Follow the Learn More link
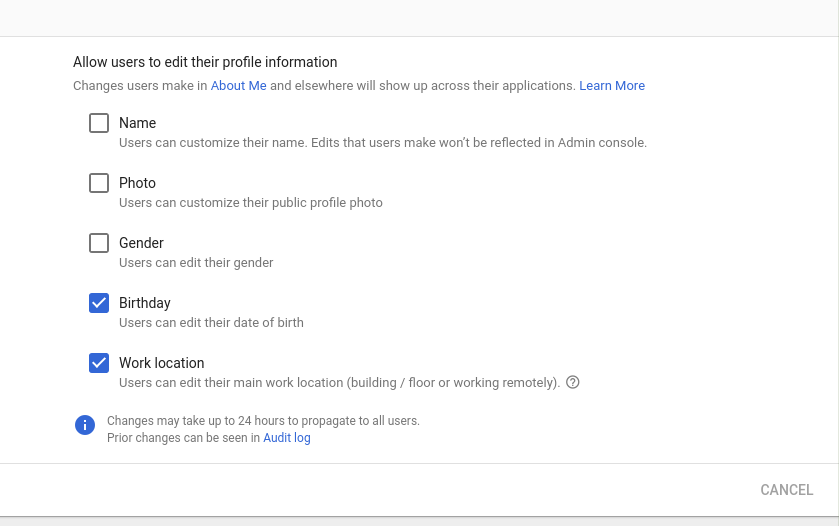Viewport: 839px width, 526px height. pyautogui.click(x=611, y=86)
